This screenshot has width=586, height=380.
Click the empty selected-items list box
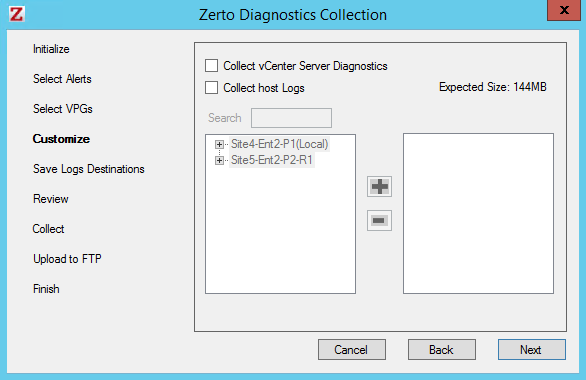tap(478, 213)
